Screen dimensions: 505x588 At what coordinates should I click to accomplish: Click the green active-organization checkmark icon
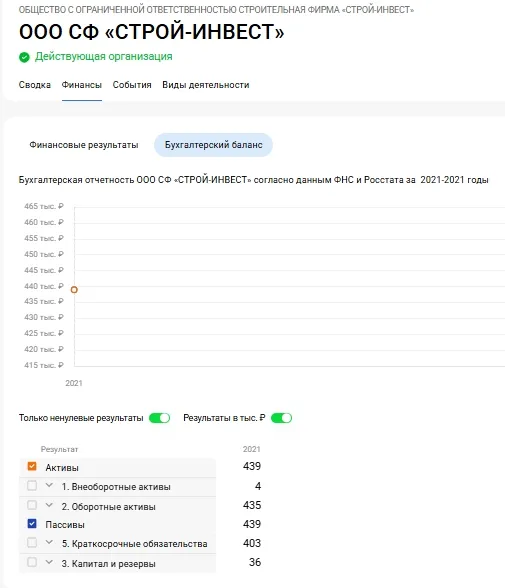click(x=24, y=57)
